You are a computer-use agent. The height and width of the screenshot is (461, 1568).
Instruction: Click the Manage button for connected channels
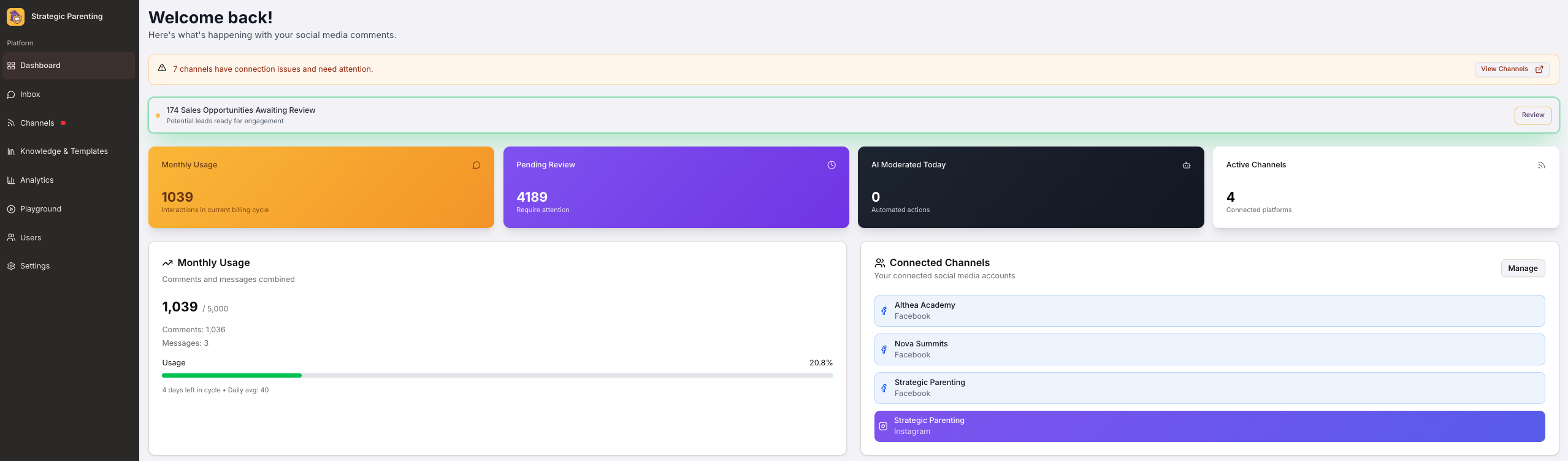click(x=1523, y=269)
